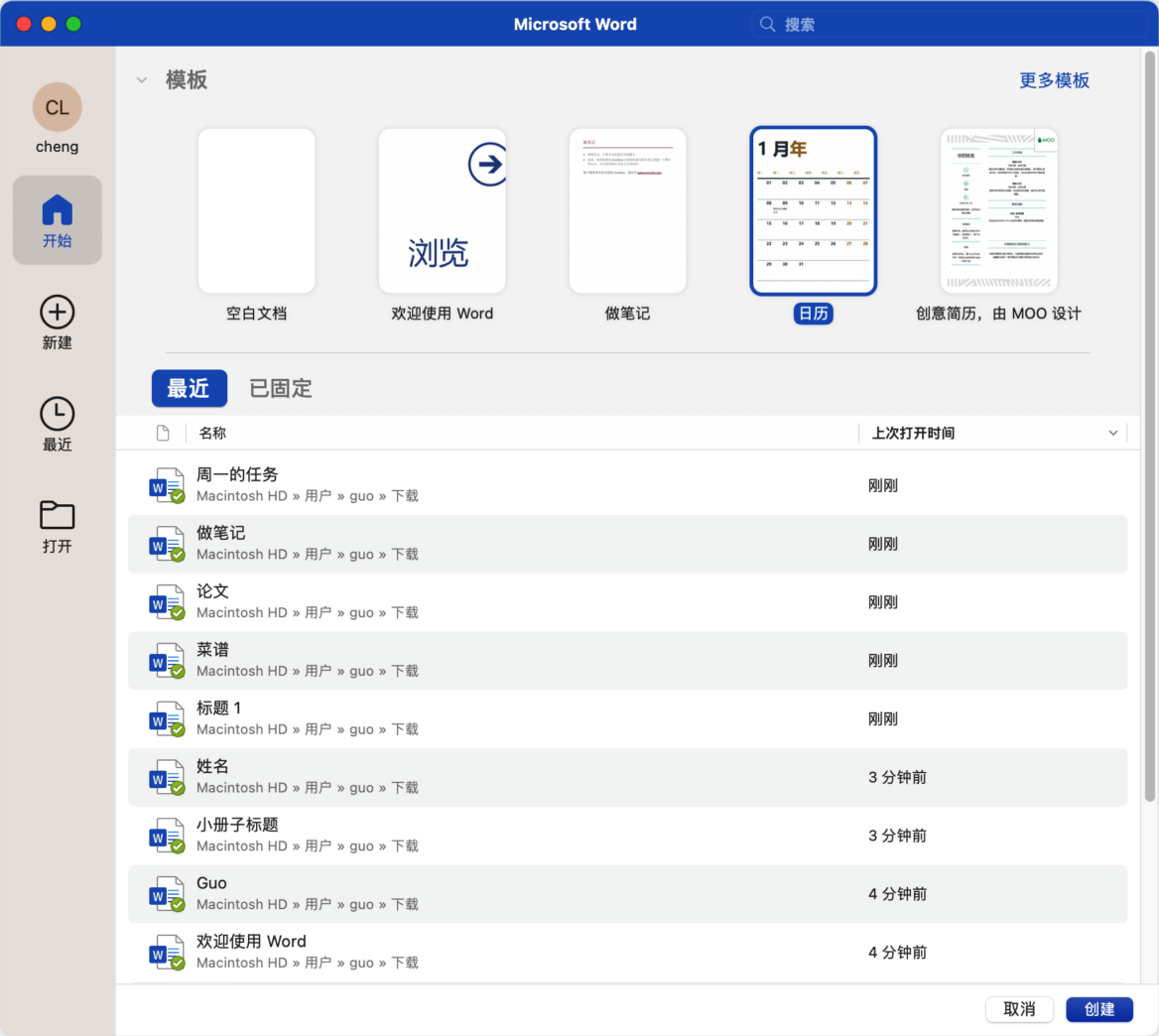The height and width of the screenshot is (1036, 1159).
Task: Select the Recent (最近) clock icon in sidebar
Action: click(57, 414)
